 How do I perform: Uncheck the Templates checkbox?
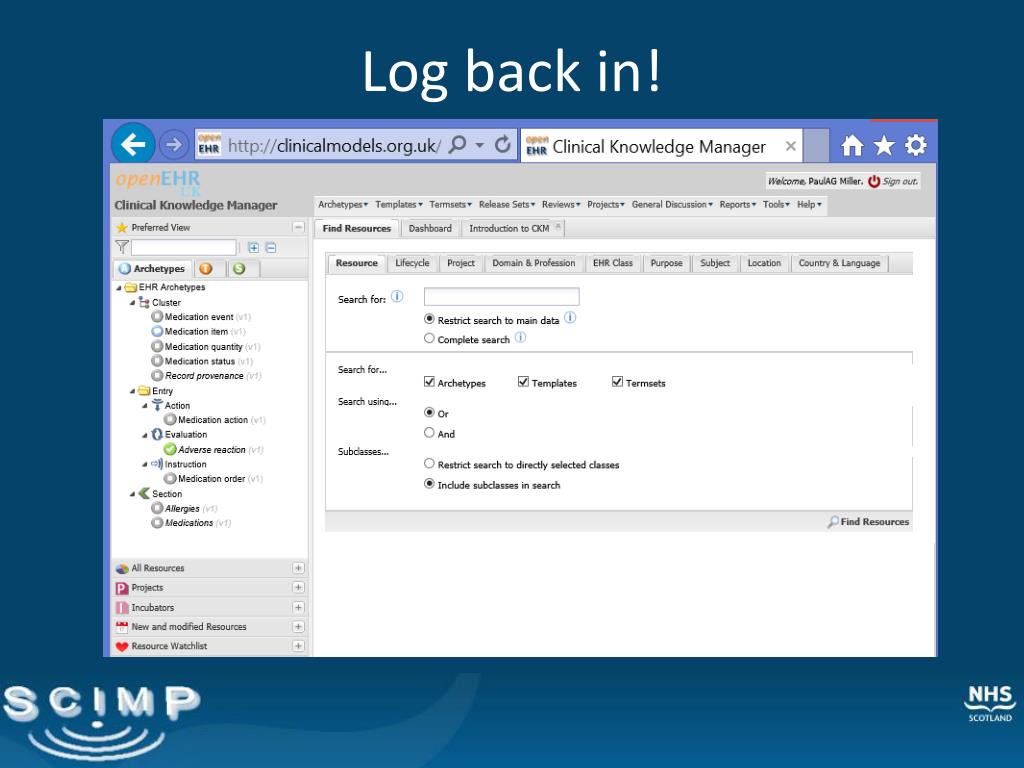click(x=523, y=382)
